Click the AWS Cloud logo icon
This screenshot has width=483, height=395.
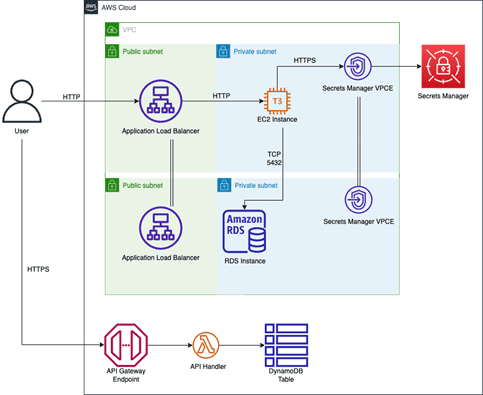click(91, 7)
